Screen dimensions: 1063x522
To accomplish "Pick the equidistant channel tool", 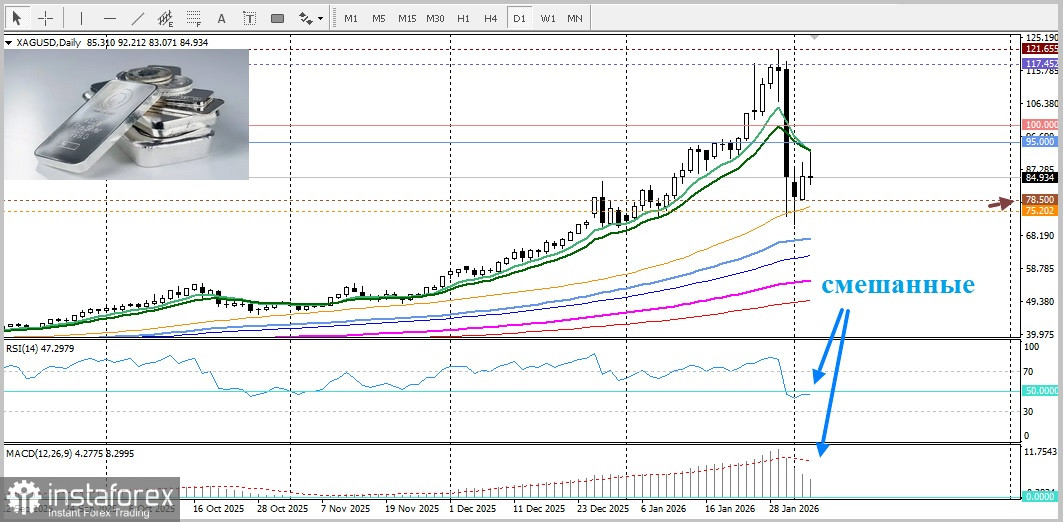I will click(165, 18).
